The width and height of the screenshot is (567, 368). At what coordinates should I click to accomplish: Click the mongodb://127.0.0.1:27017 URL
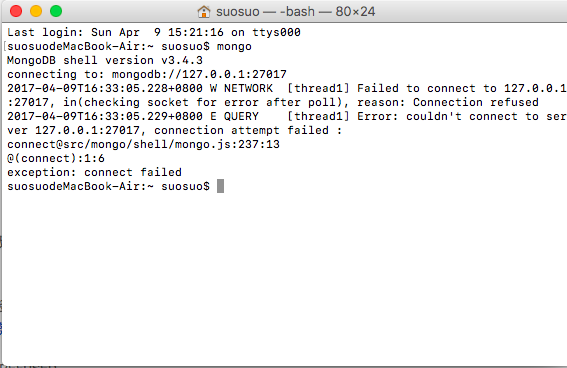pyautogui.click(x=199, y=74)
